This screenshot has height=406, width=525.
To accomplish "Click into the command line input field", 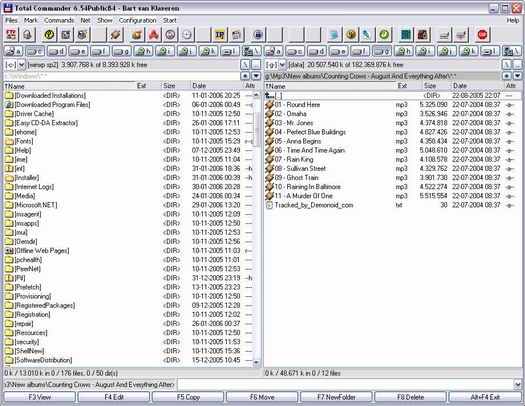I will [x=345, y=384].
